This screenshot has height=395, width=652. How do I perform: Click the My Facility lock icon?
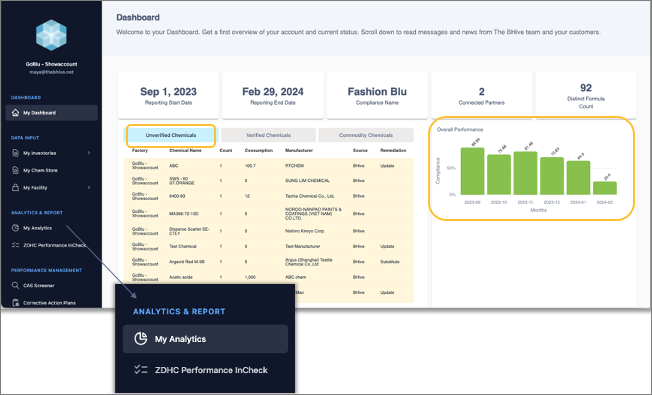point(15,188)
